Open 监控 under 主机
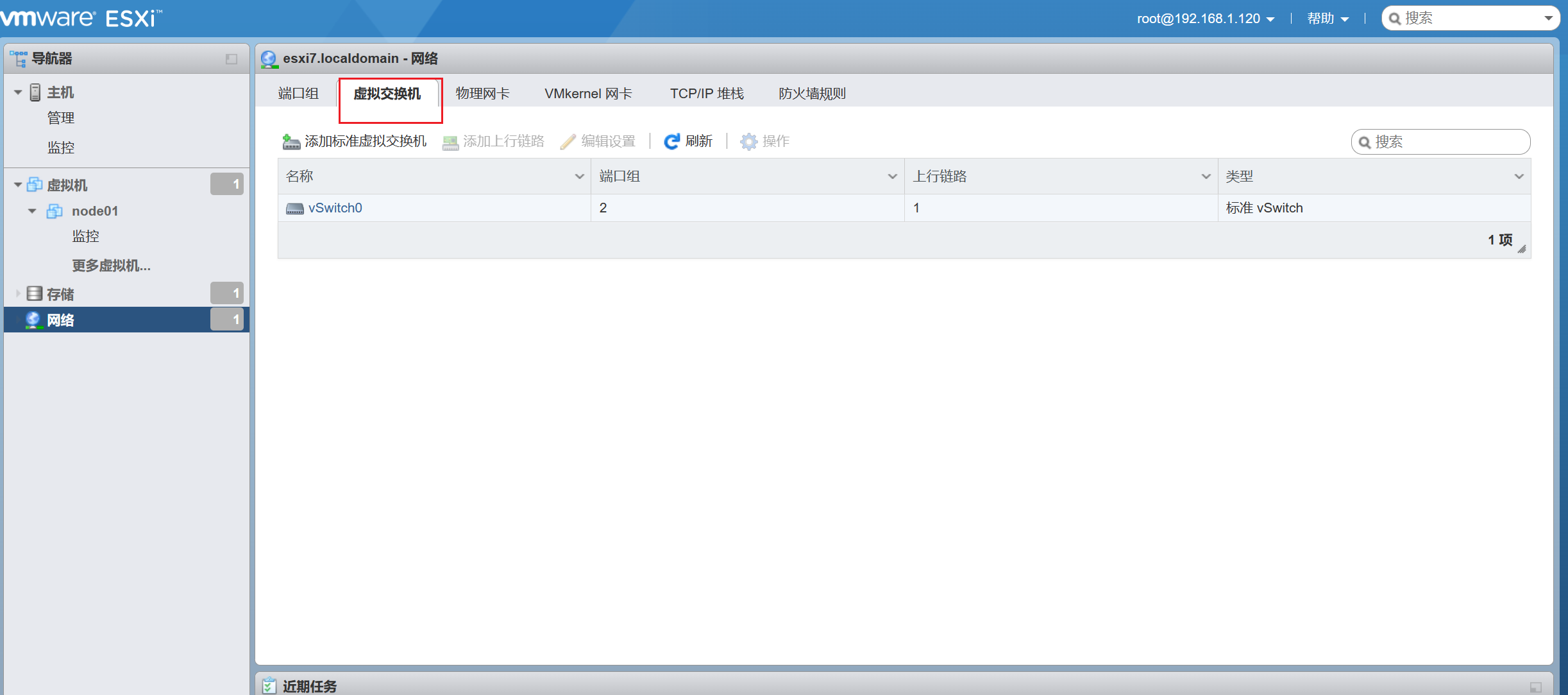The image size is (1568, 695). pyautogui.click(x=61, y=148)
